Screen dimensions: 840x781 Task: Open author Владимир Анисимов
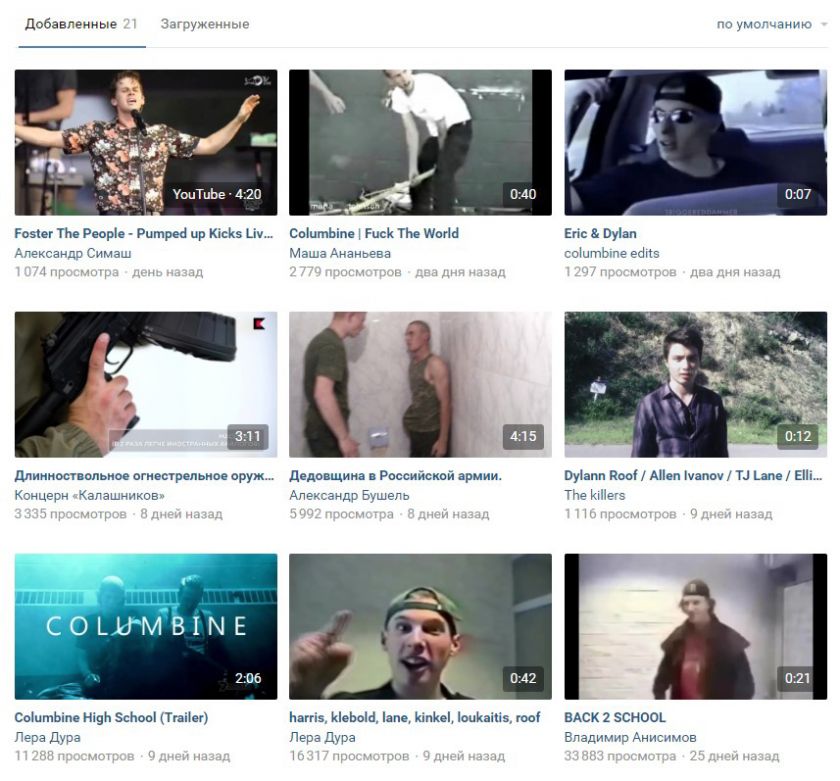[x=631, y=738]
